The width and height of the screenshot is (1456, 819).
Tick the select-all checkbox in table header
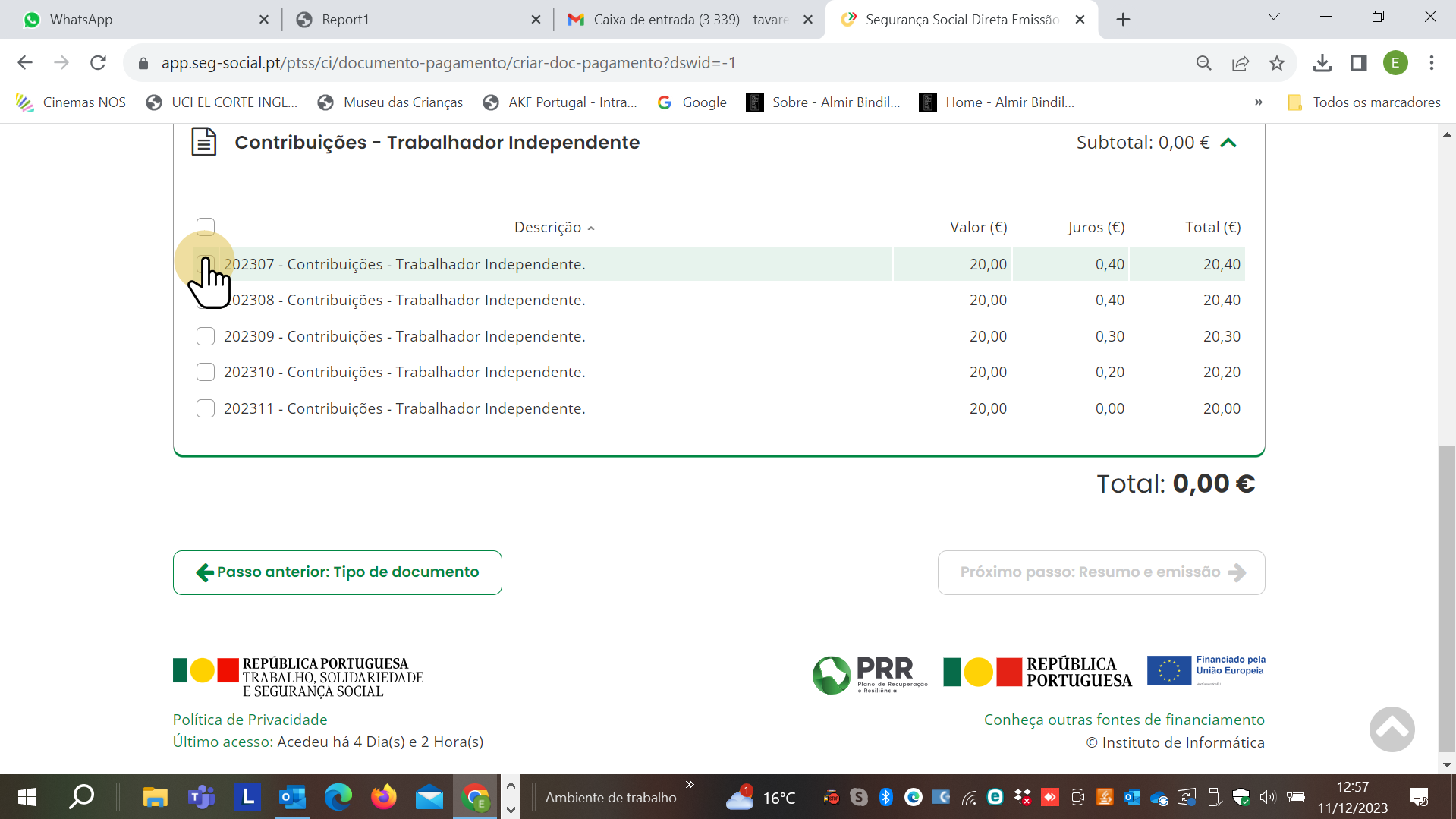click(206, 226)
